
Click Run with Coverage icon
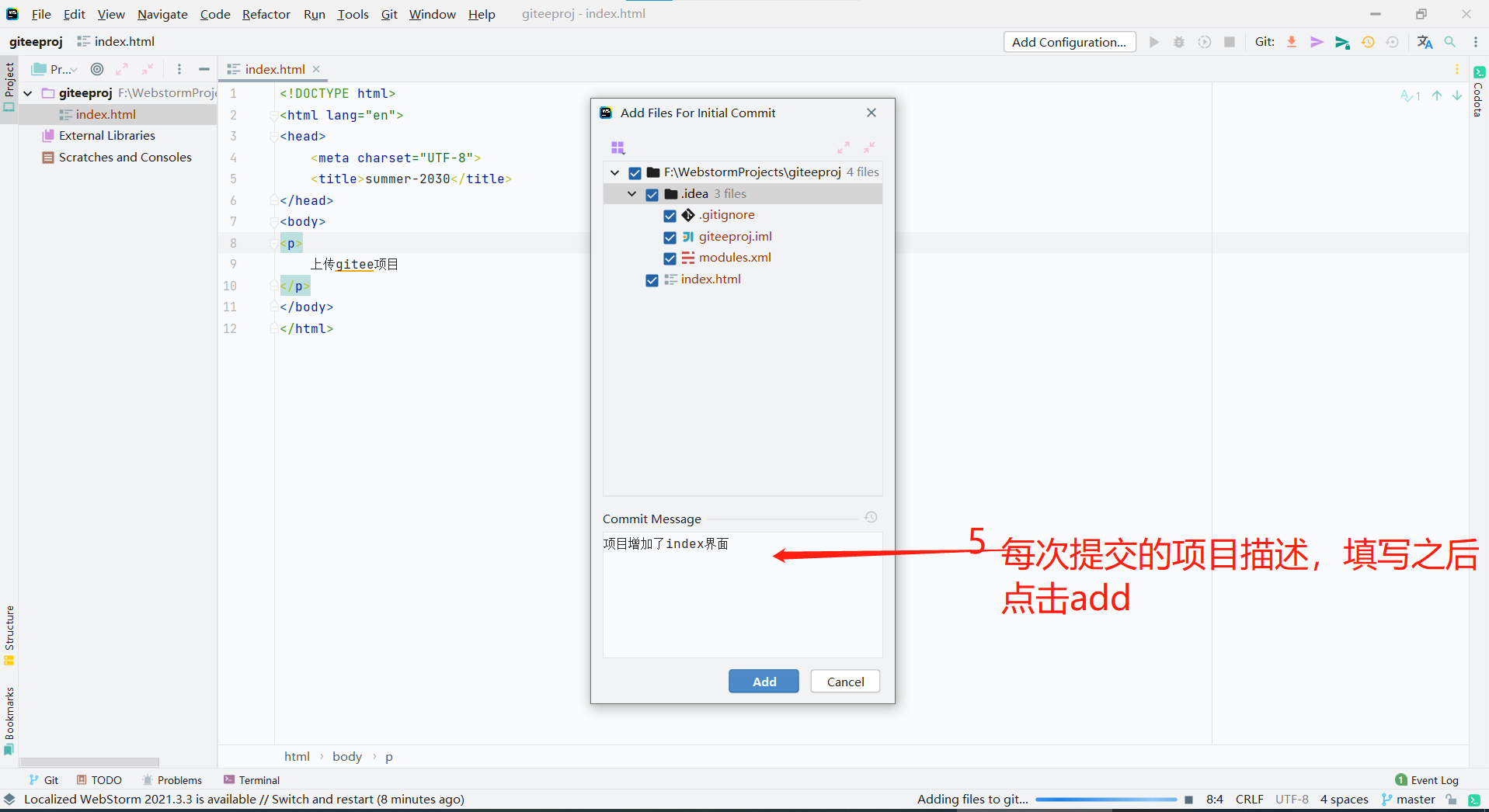coord(1205,42)
